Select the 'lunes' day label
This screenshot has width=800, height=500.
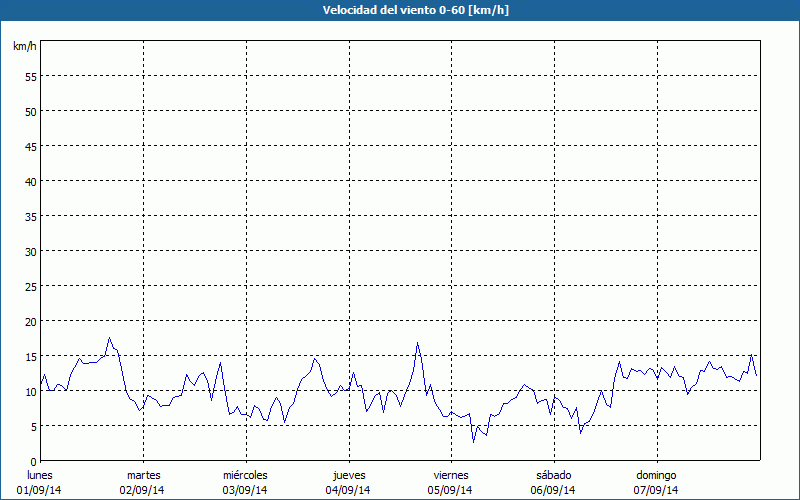[x=39, y=475]
